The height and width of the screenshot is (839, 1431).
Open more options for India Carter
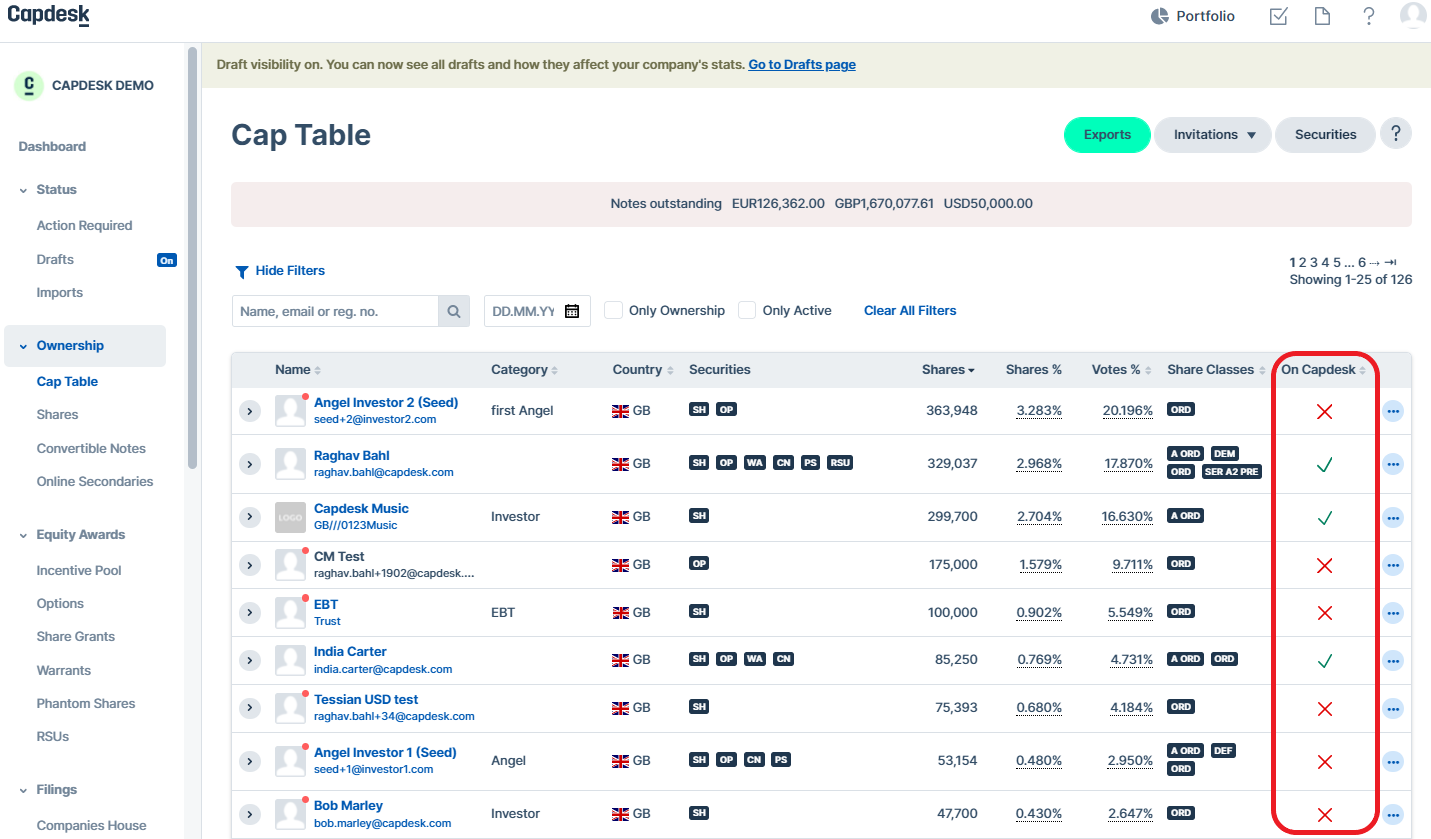[x=1393, y=661]
